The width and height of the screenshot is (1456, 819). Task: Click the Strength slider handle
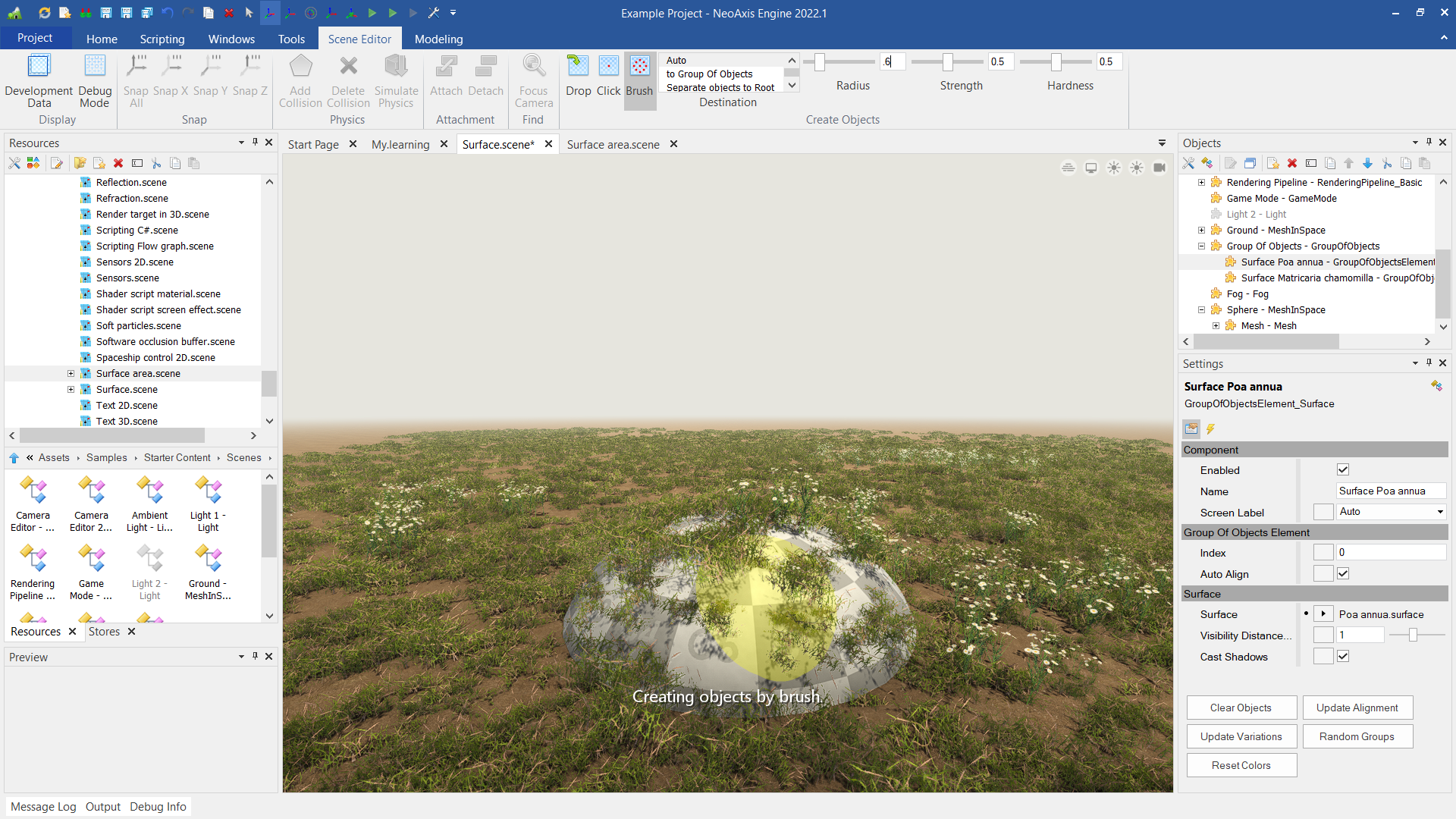[948, 62]
